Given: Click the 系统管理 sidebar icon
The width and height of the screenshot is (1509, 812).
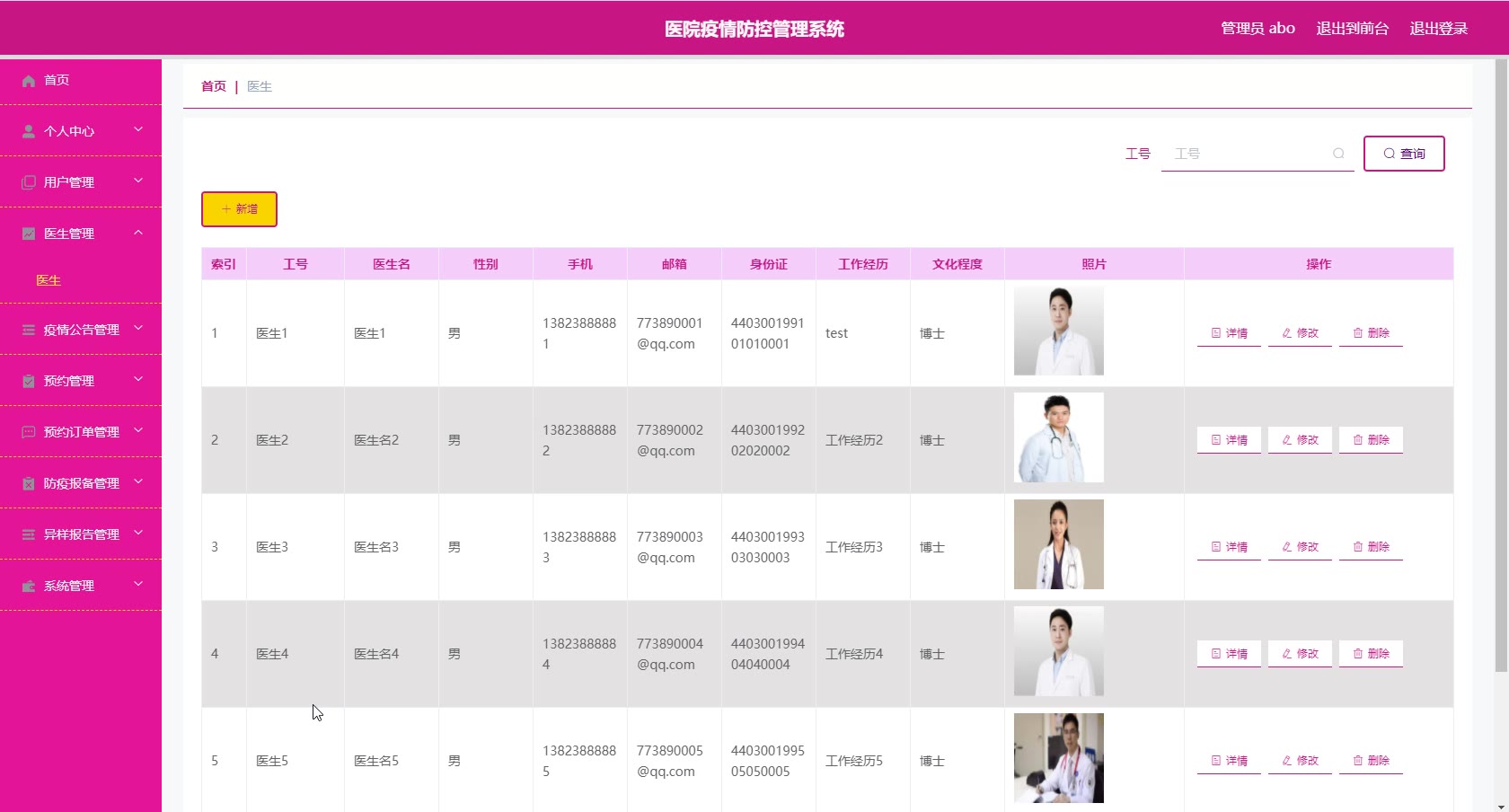Looking at the screenshot, I should coord(29,587).
